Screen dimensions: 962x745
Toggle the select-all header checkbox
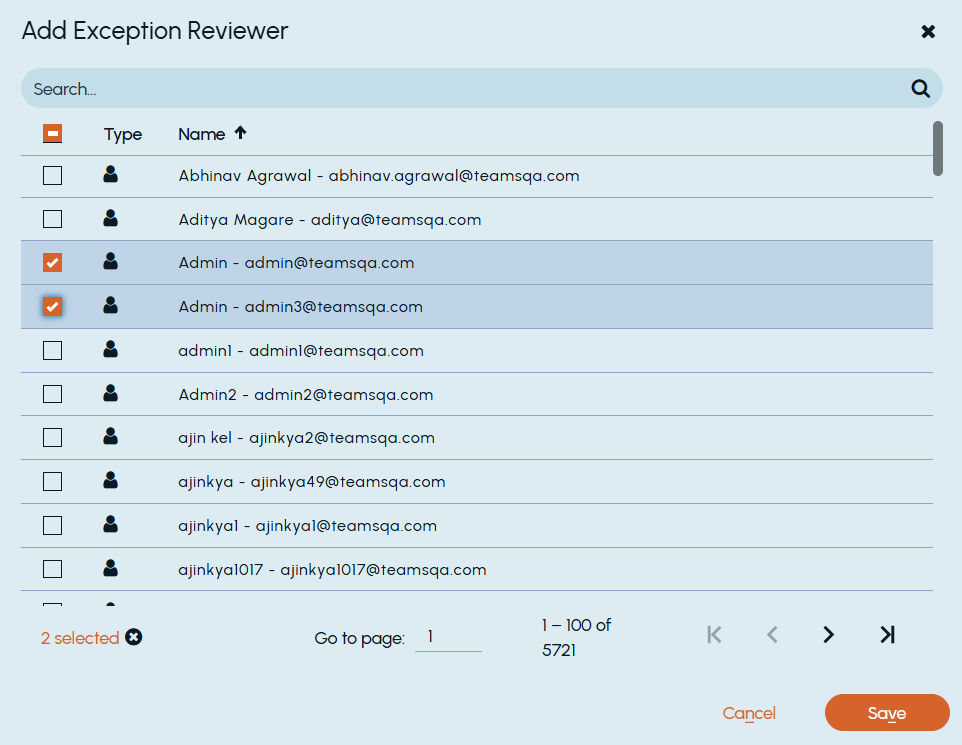[53, 133]
